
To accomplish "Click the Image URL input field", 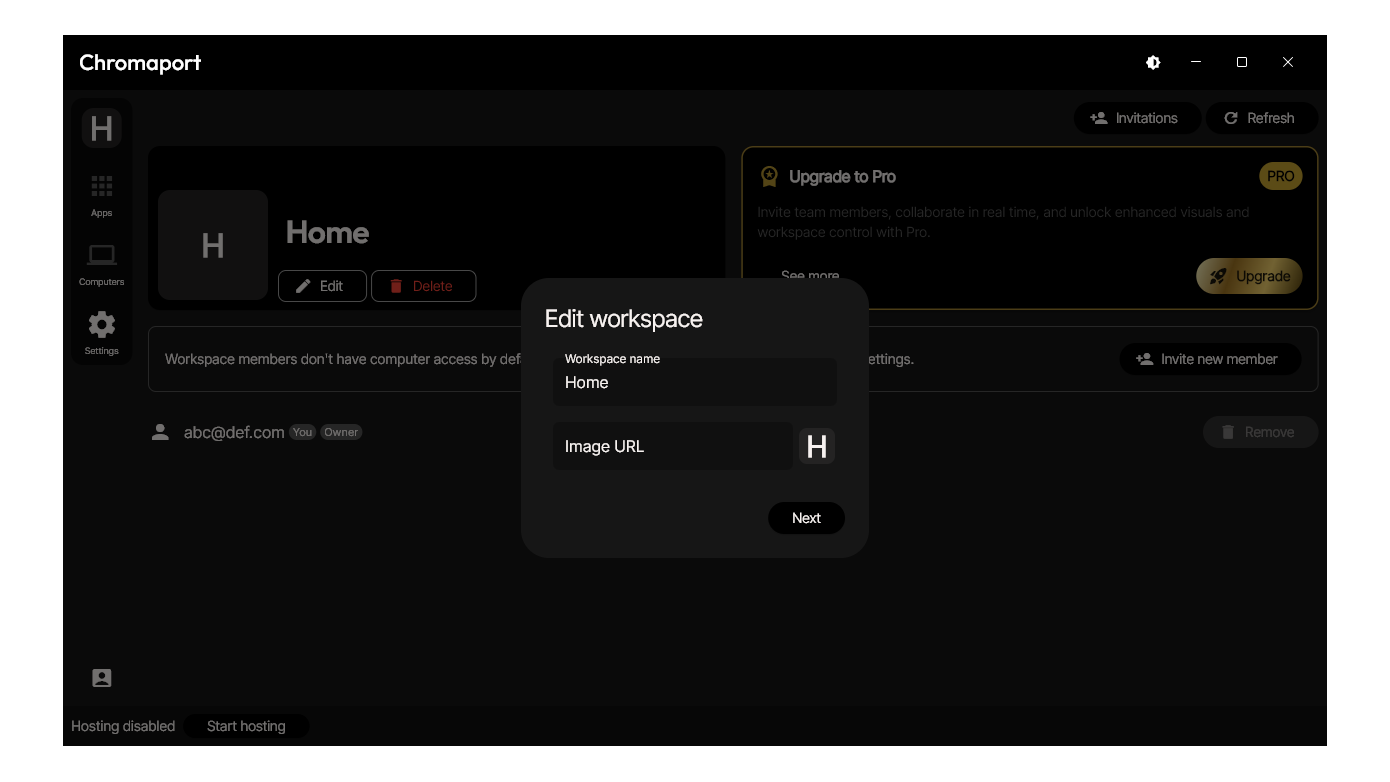I will pyautogui.click(x=672, y=446).
